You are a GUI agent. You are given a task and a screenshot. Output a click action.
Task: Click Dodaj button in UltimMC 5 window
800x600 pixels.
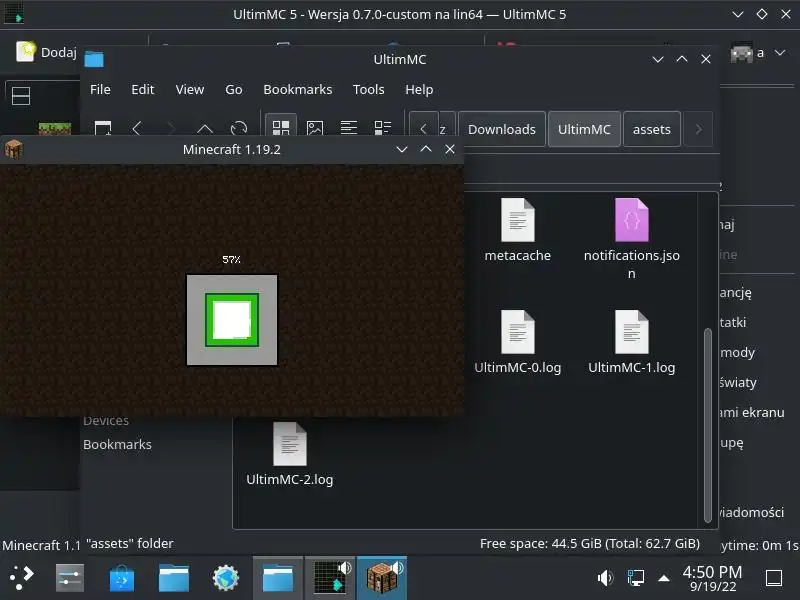coord(46,52)
